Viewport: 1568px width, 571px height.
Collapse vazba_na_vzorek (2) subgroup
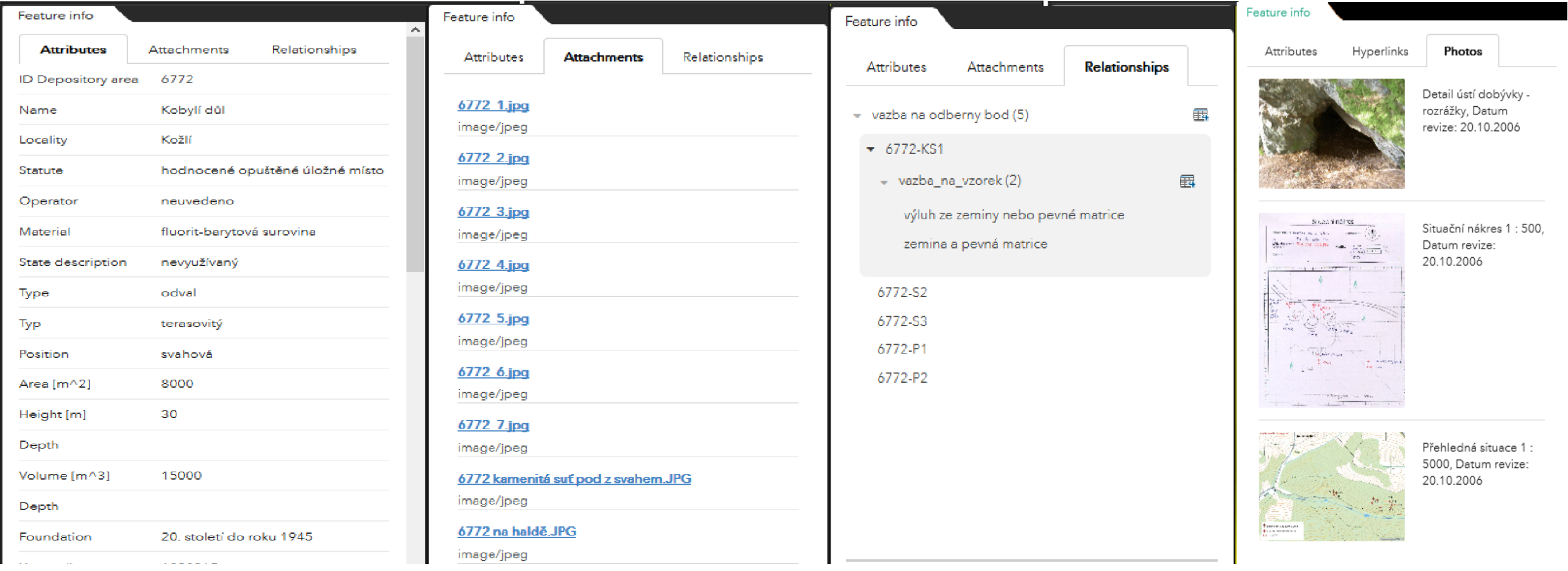883,182
